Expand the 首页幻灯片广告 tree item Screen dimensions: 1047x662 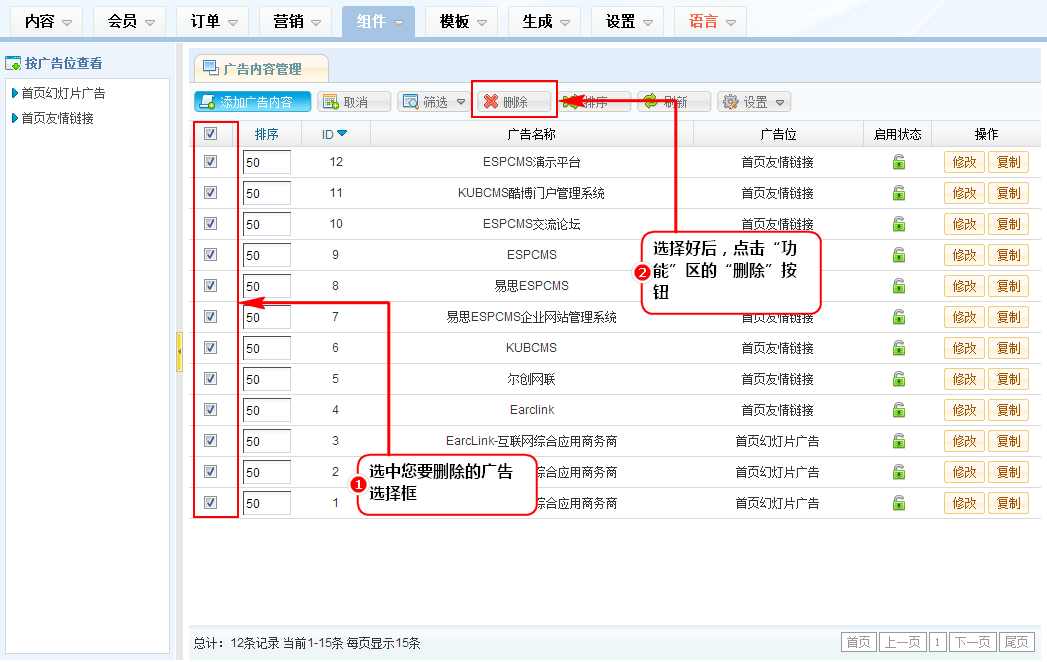pyautogui.click(x=14, y=93)
